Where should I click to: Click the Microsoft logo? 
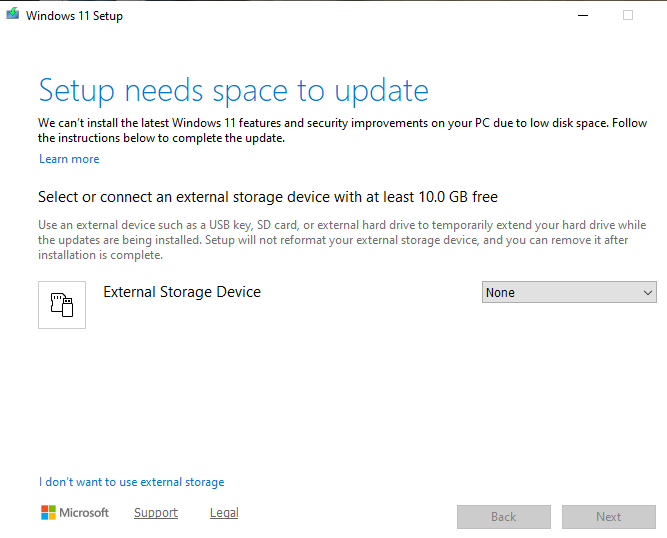pos(75,512)
